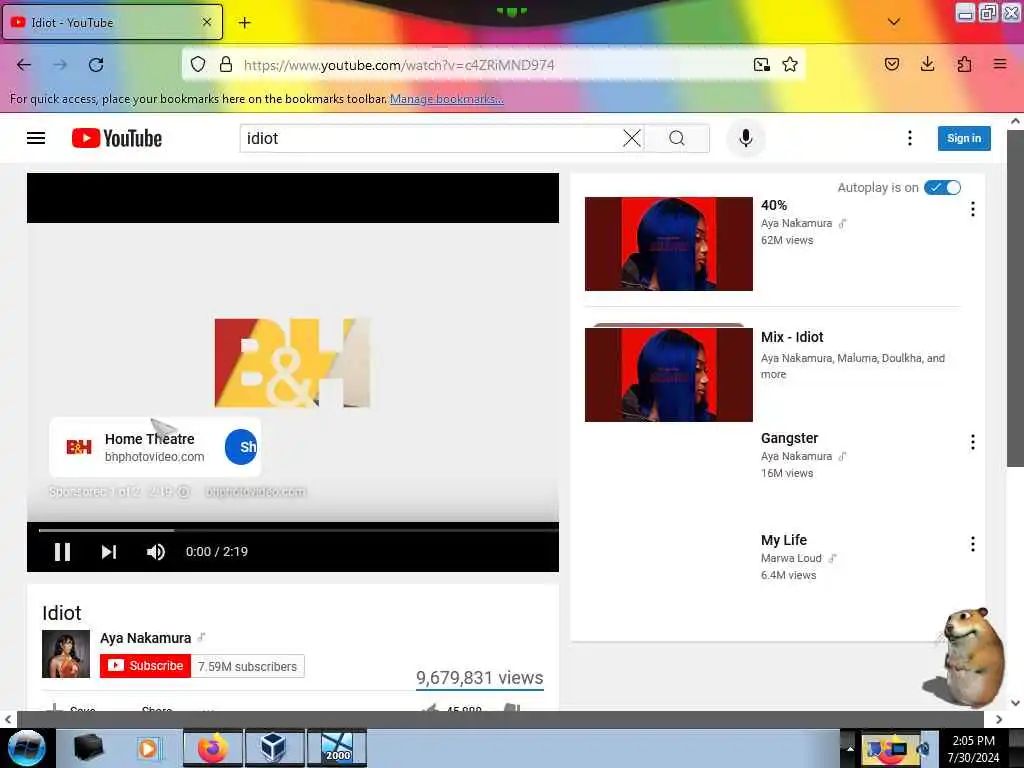Click the browser URL address bar
Viewport: 1024px width, 768px height.
493,65
